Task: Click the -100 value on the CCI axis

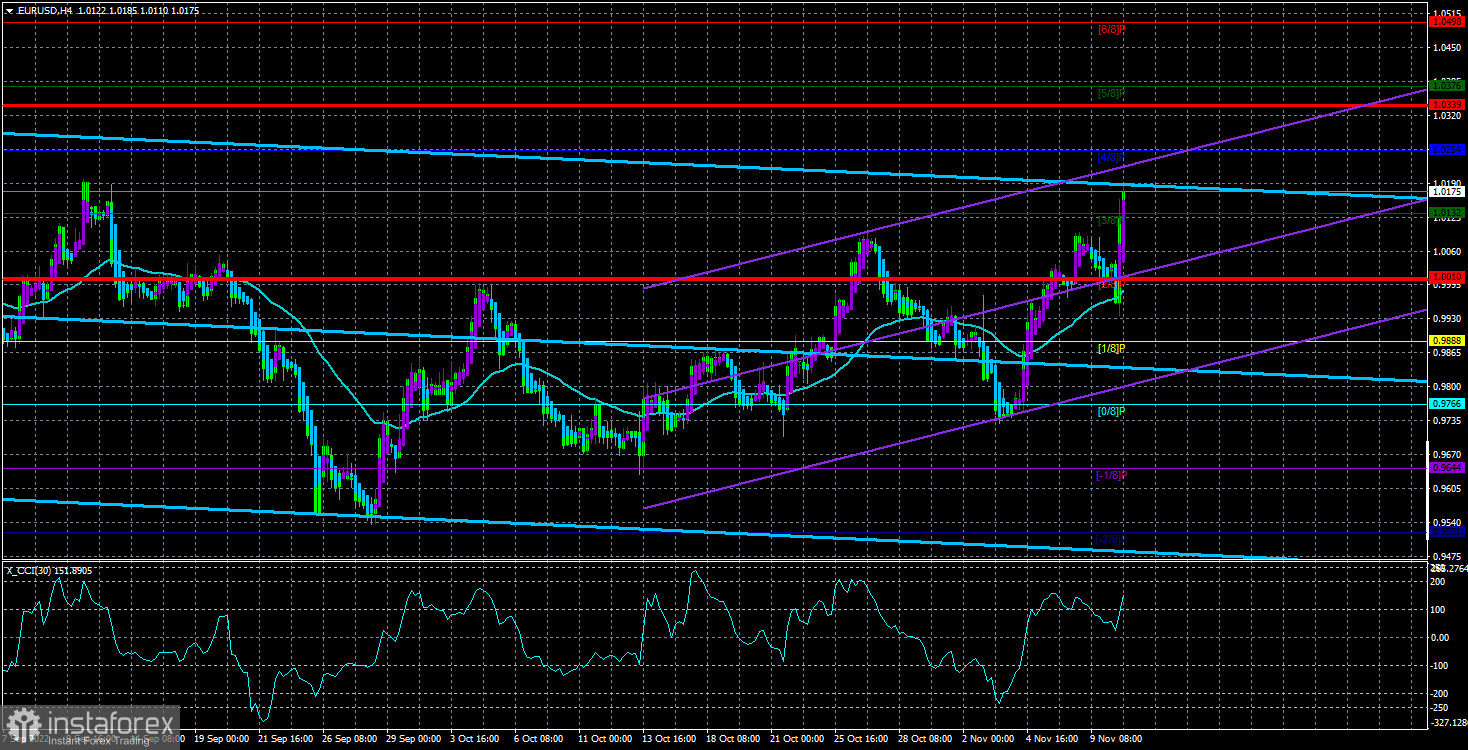Action: 1440,665
